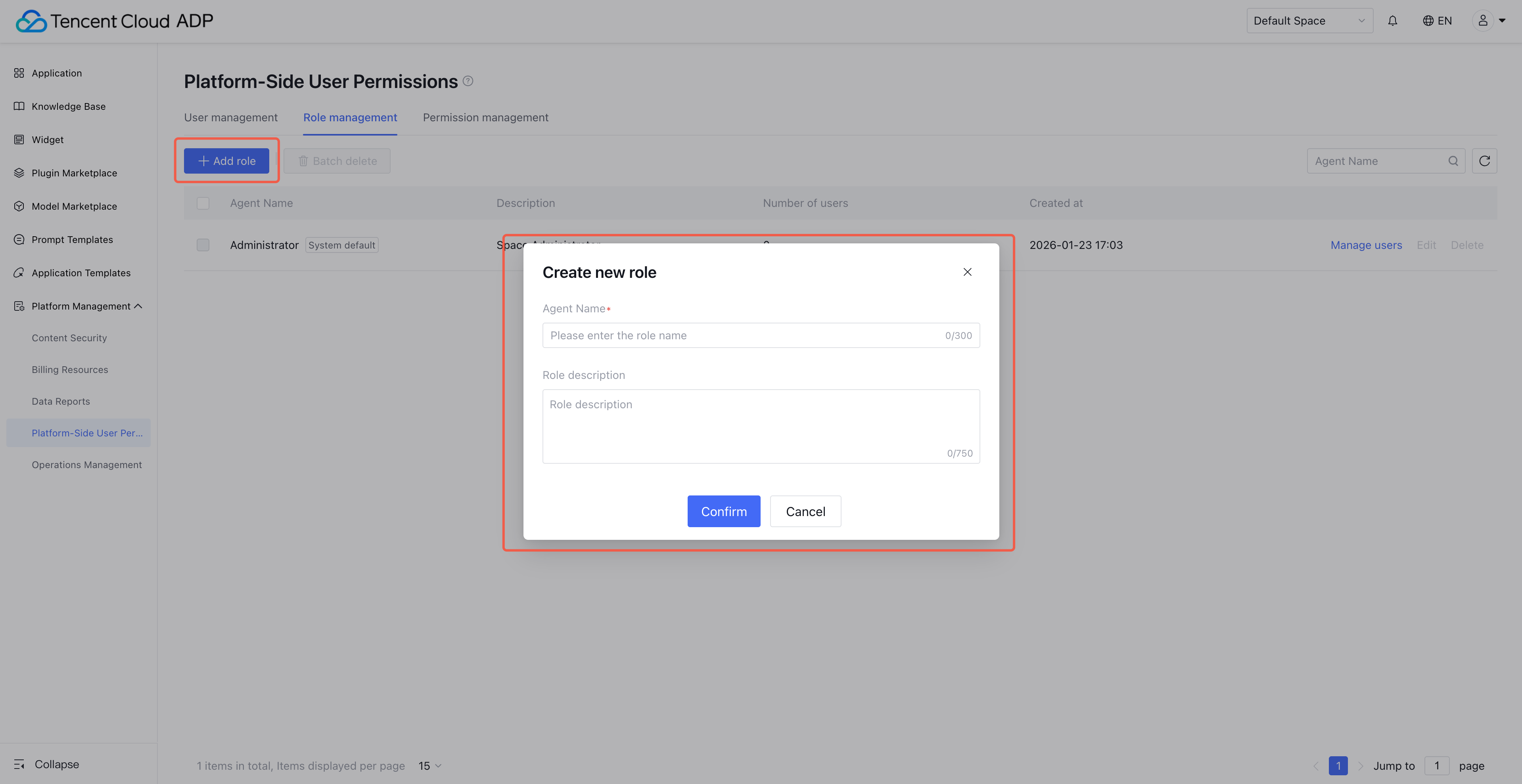This screenshot has height=784, width=1522.
Task: Click the search magnifier in Agent Name field
Action: point(1453,161)
